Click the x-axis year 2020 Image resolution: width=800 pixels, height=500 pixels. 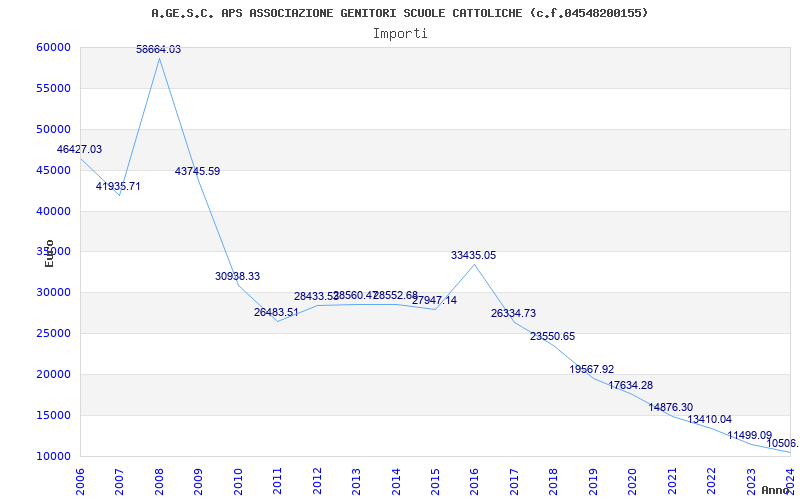tap(632, 480)
